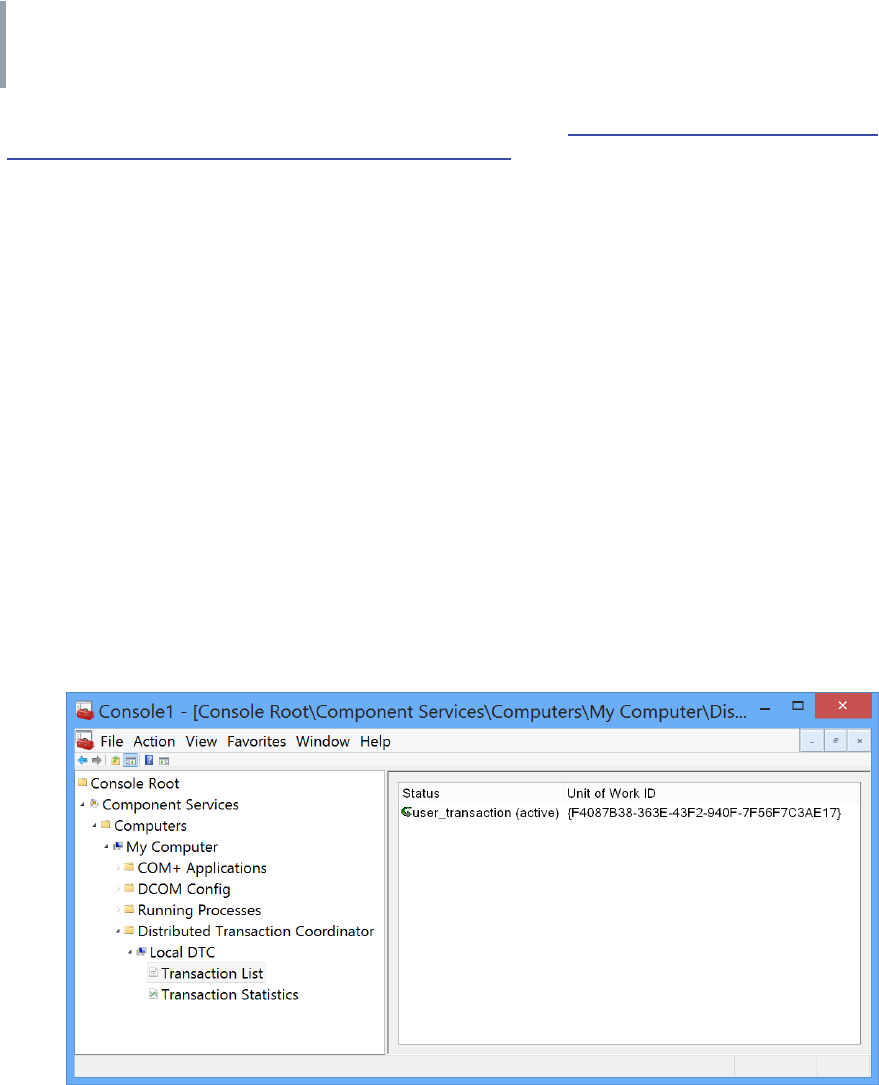
Task: Click the Up one level toolbar icon
Action: [x=116, y=760]
